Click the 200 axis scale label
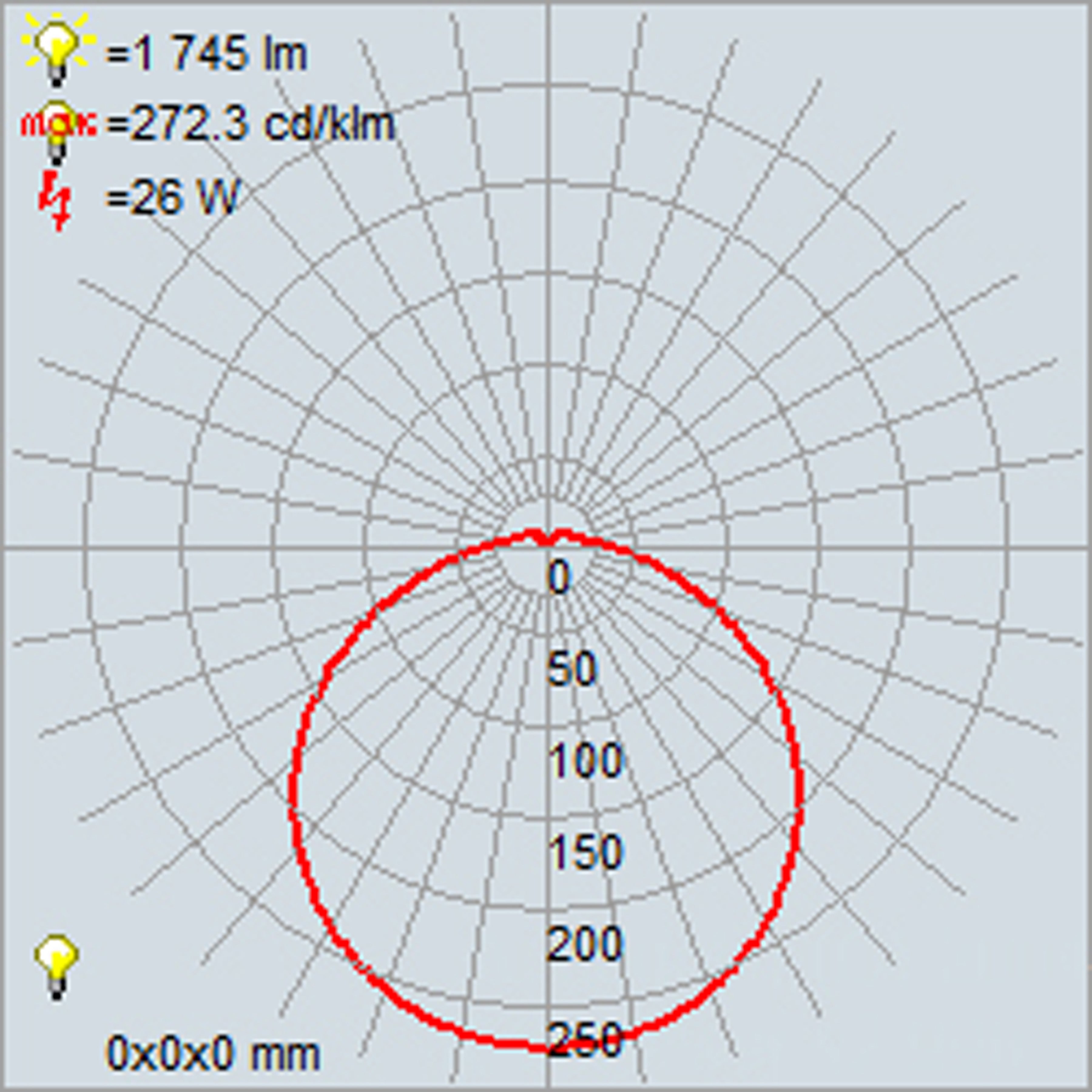Viewport: 1092px width, 1092px height. [x=585, y=944]
